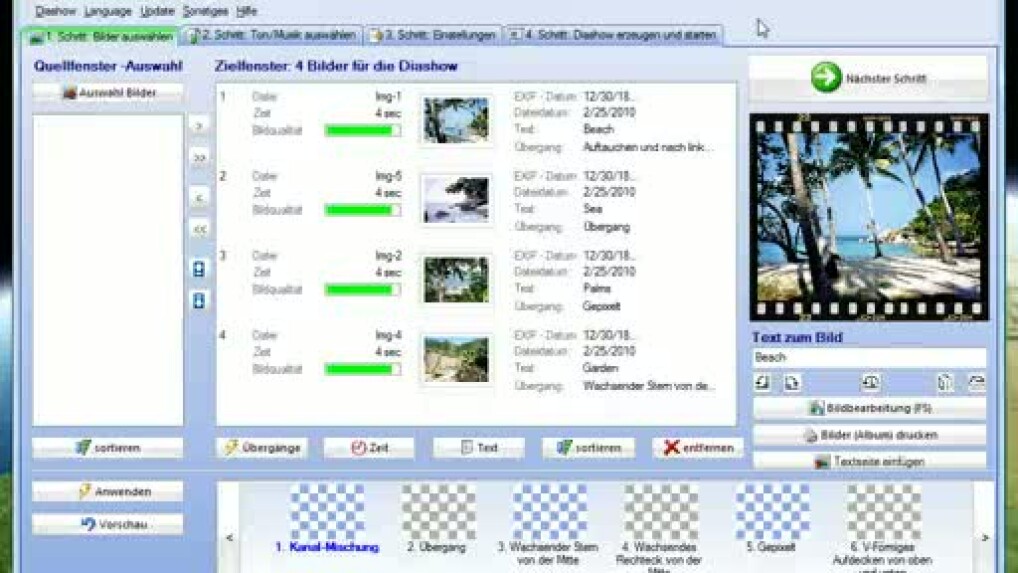Add all images with double right arrow

pos(199,158)
